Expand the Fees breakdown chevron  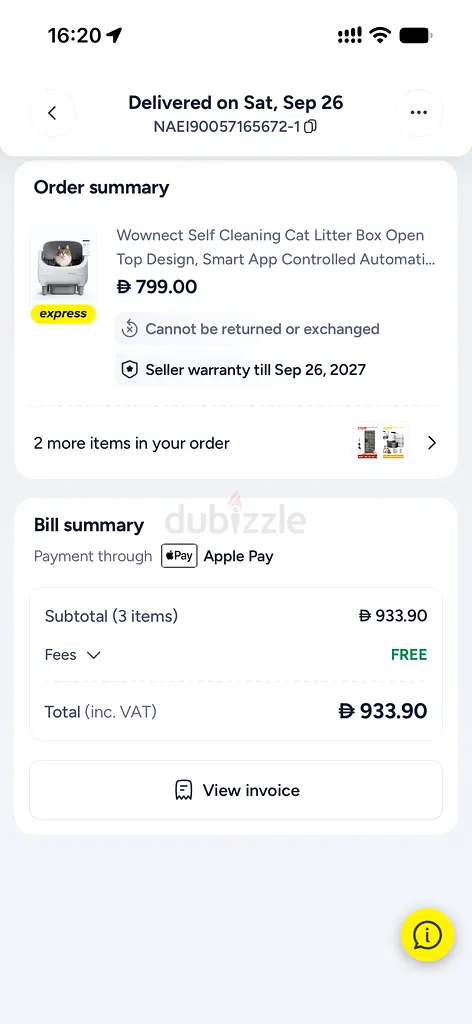[x=94, y=655]
